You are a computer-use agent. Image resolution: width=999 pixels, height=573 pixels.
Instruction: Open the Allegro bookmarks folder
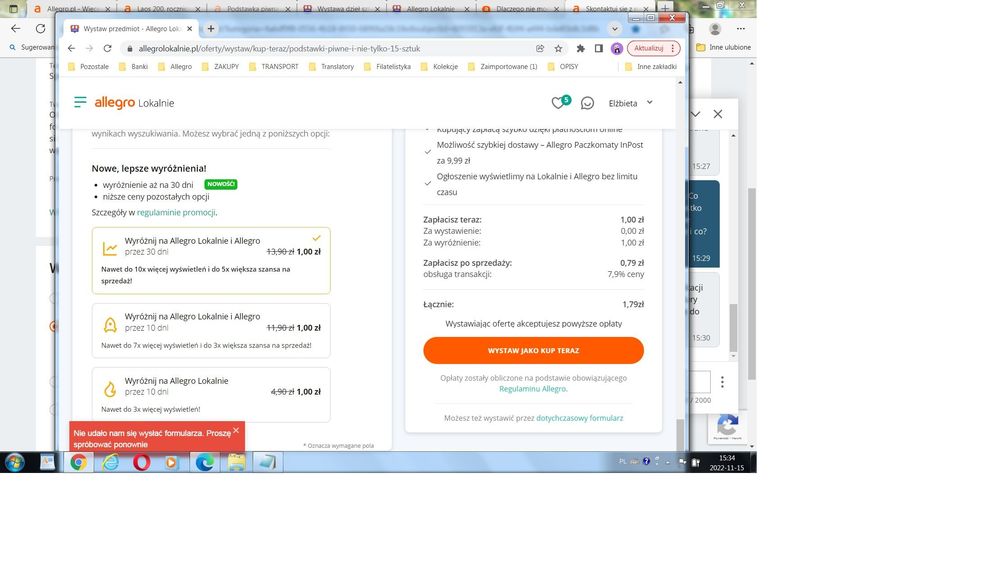tap(175, 66)
